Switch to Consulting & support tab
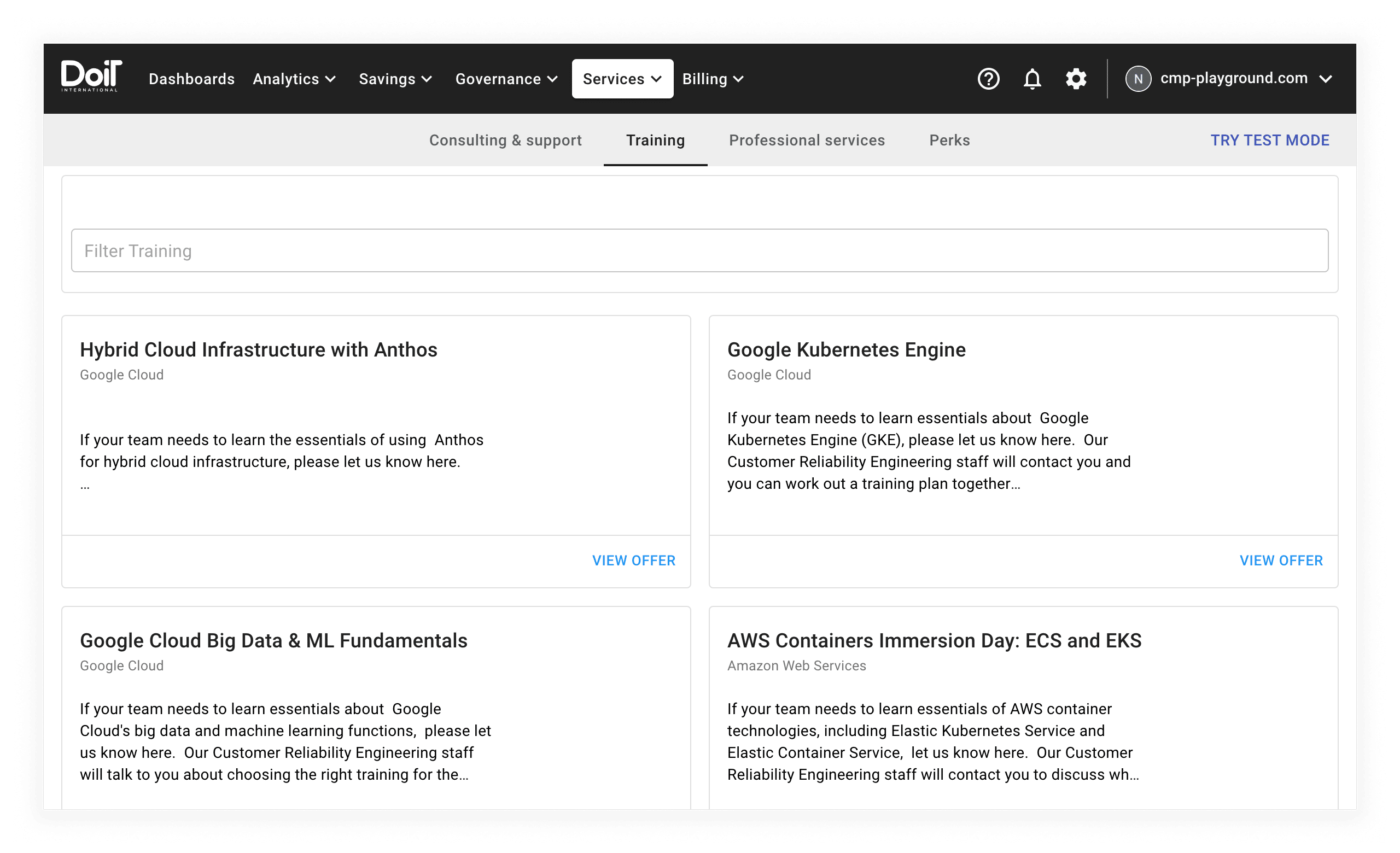The width and height of the screenshot is (1400, 853). click(x=505, y=141)
